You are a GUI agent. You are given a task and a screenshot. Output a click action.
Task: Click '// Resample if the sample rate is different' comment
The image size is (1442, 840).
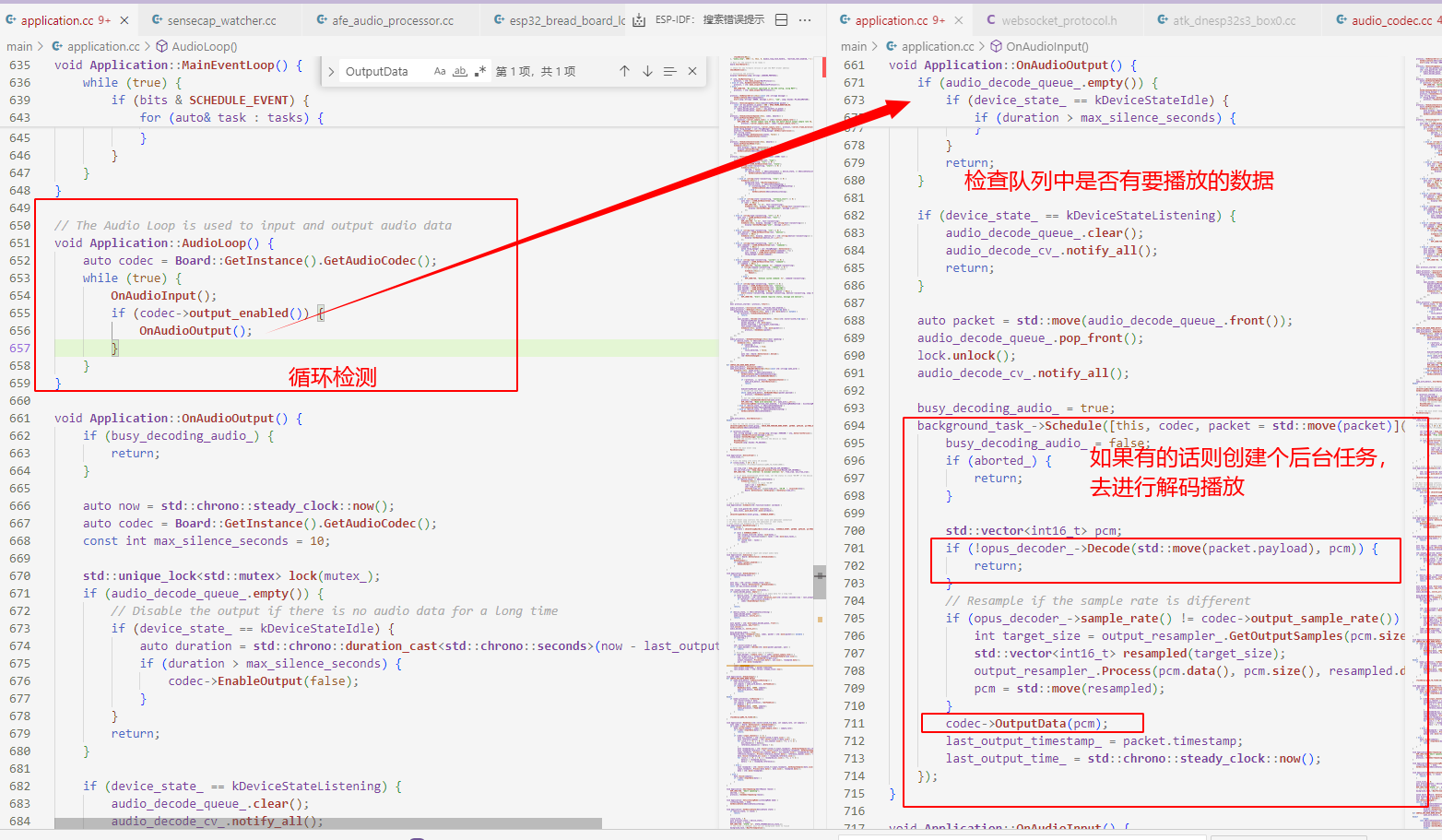pyautogui.click(x=1098, y=600)
